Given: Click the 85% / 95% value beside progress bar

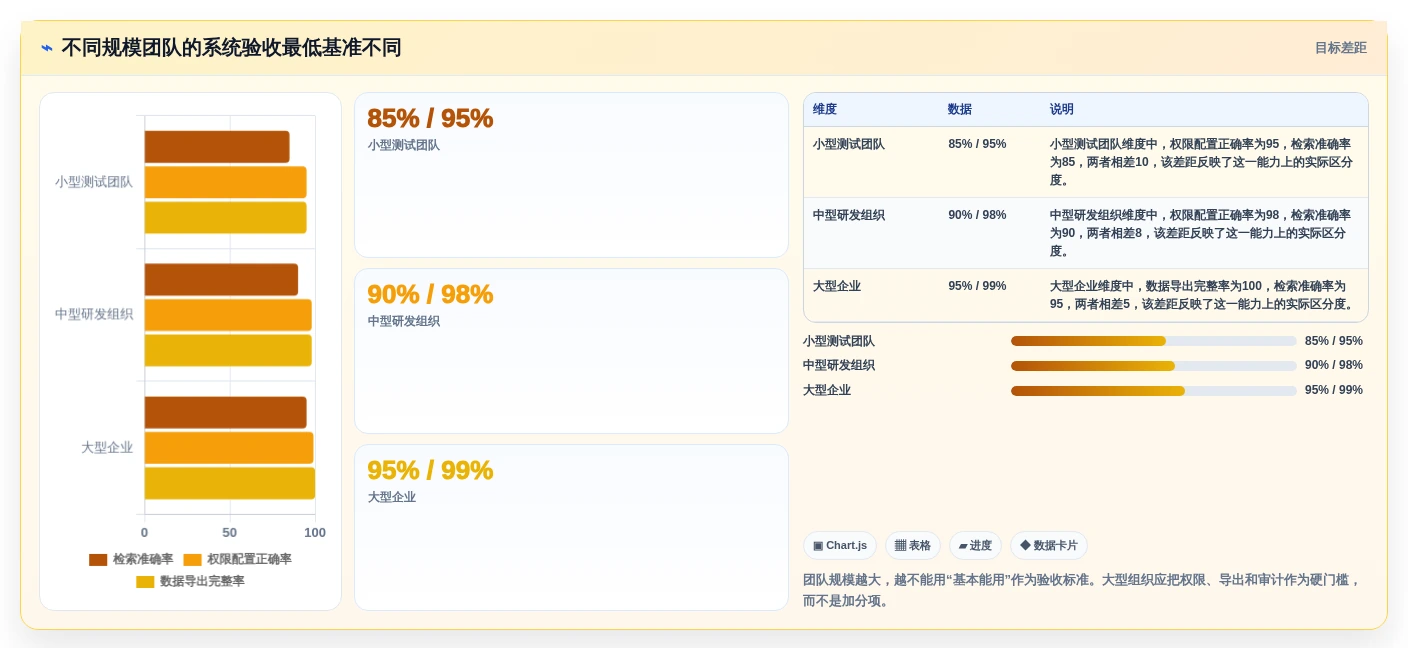Looking at the screenshot, I should click(x=1334, y=341).
